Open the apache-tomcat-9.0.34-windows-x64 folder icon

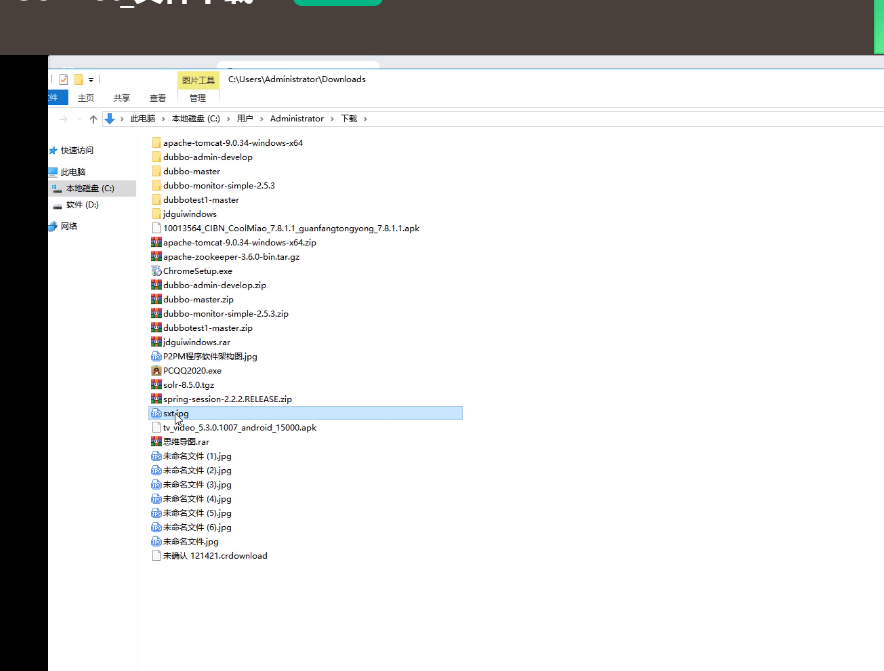(x=156, y=143)
